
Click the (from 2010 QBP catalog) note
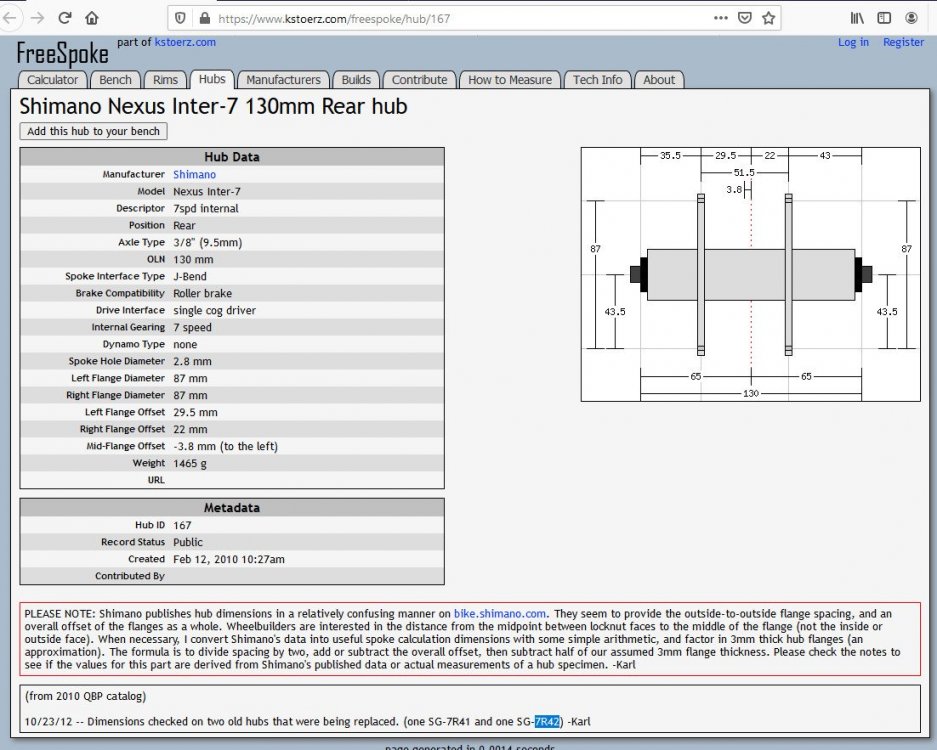pyautogui.click(x=85, y=696)
